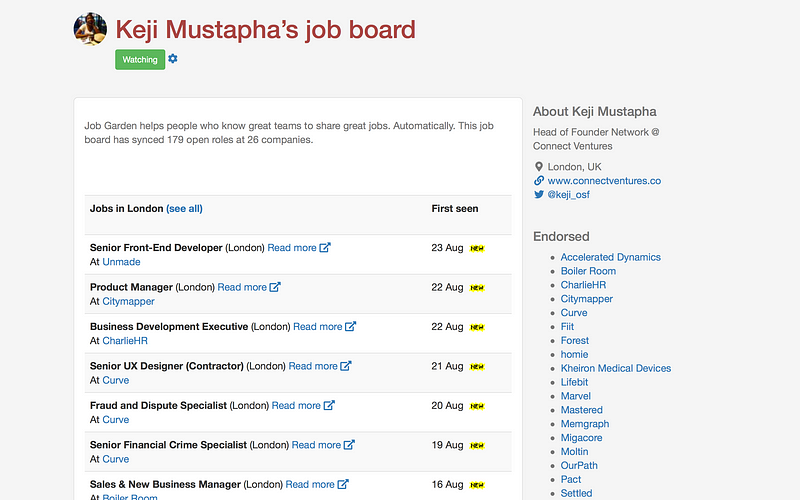800x500 pixels.
Task: Open Read more for Senior UX Designer (Contractor)
Action: tap(313, 366)
